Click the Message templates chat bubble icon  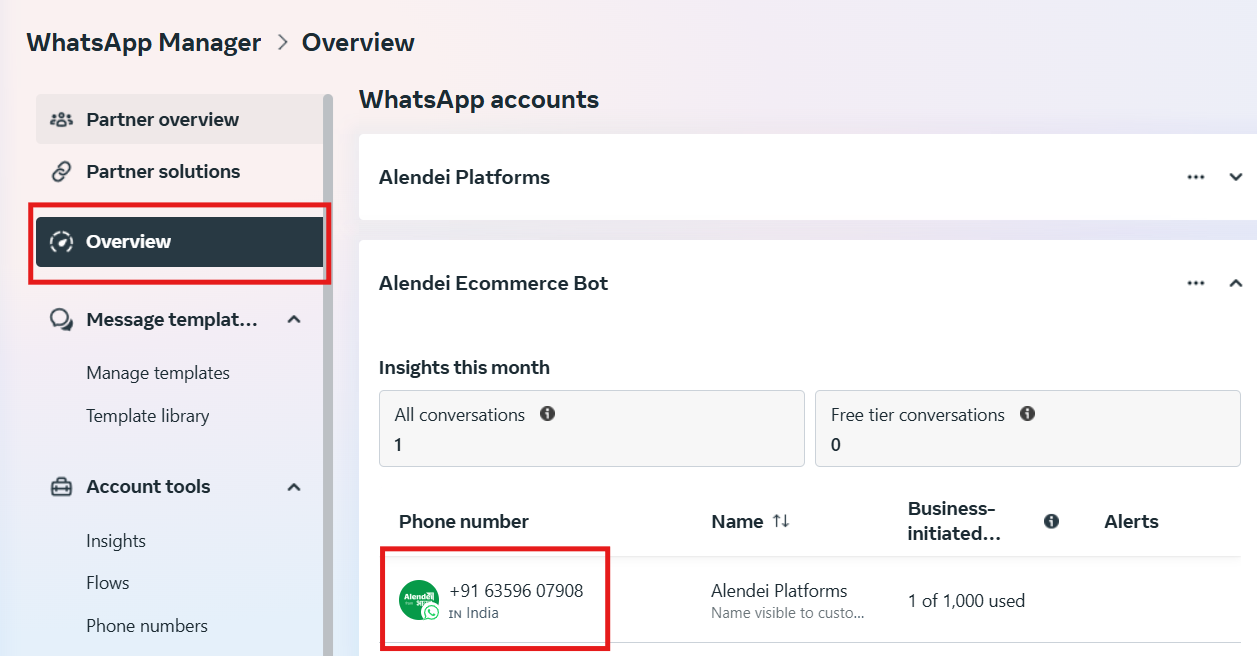point(61,319)
